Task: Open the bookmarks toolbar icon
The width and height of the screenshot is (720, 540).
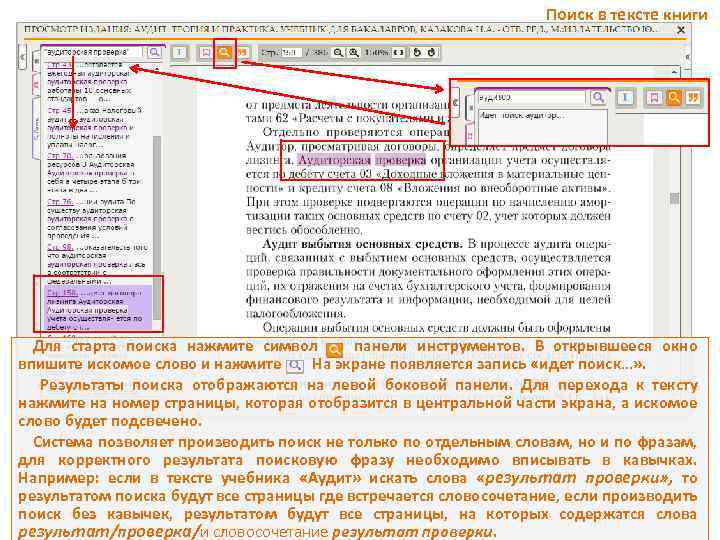Action: (206, 52)
